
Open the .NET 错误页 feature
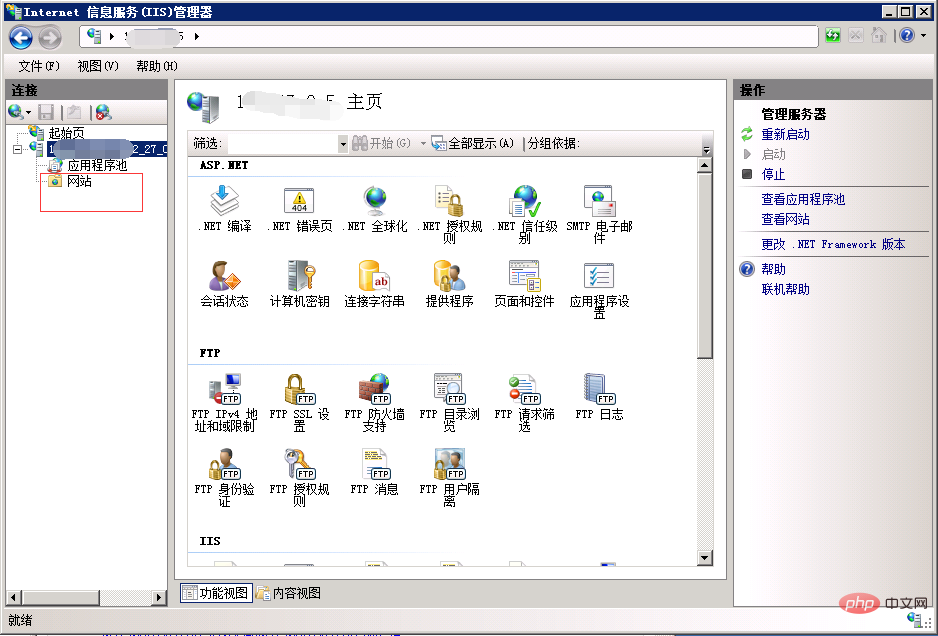299,208
